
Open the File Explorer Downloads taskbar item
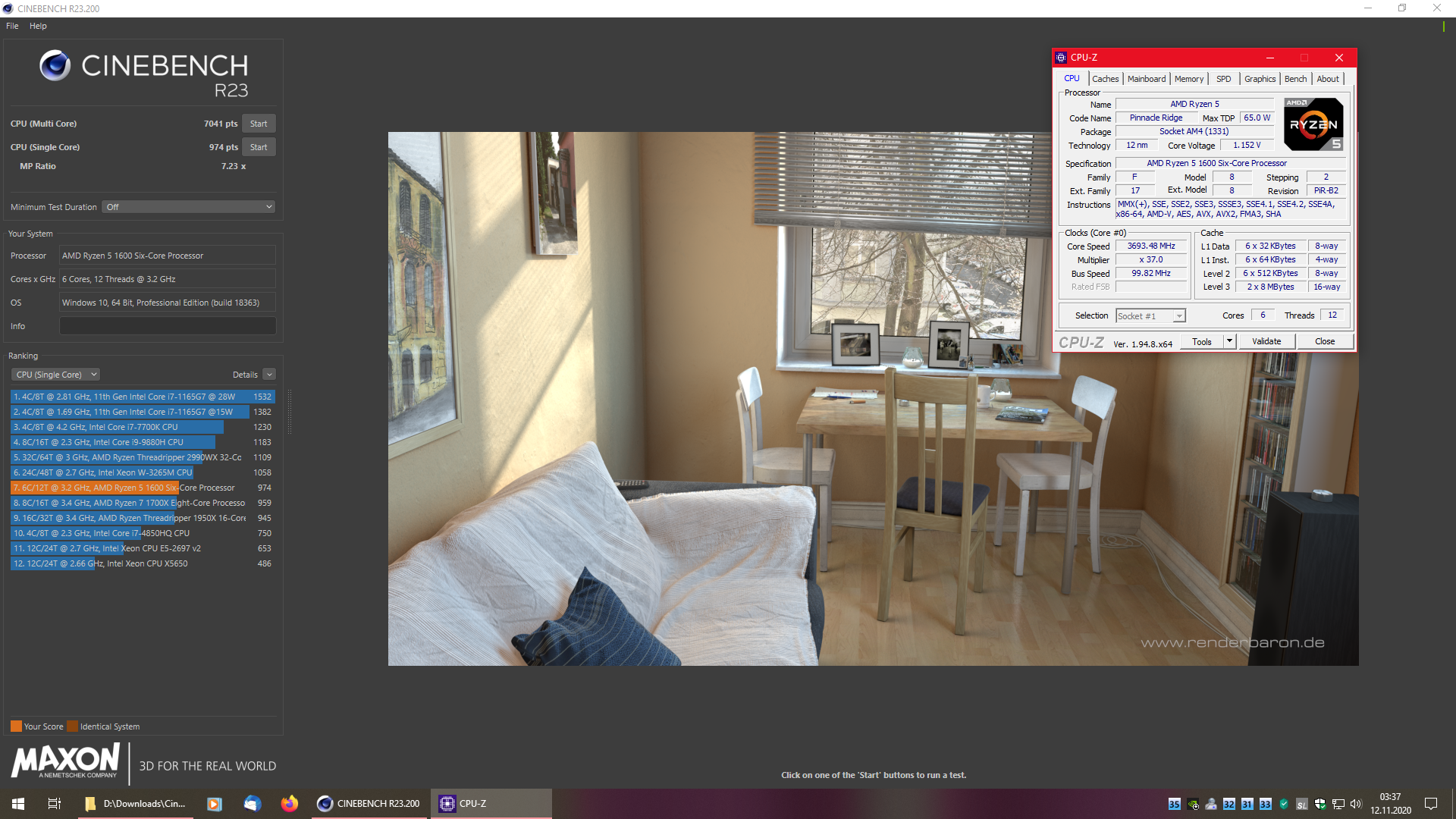click(136, 804)
